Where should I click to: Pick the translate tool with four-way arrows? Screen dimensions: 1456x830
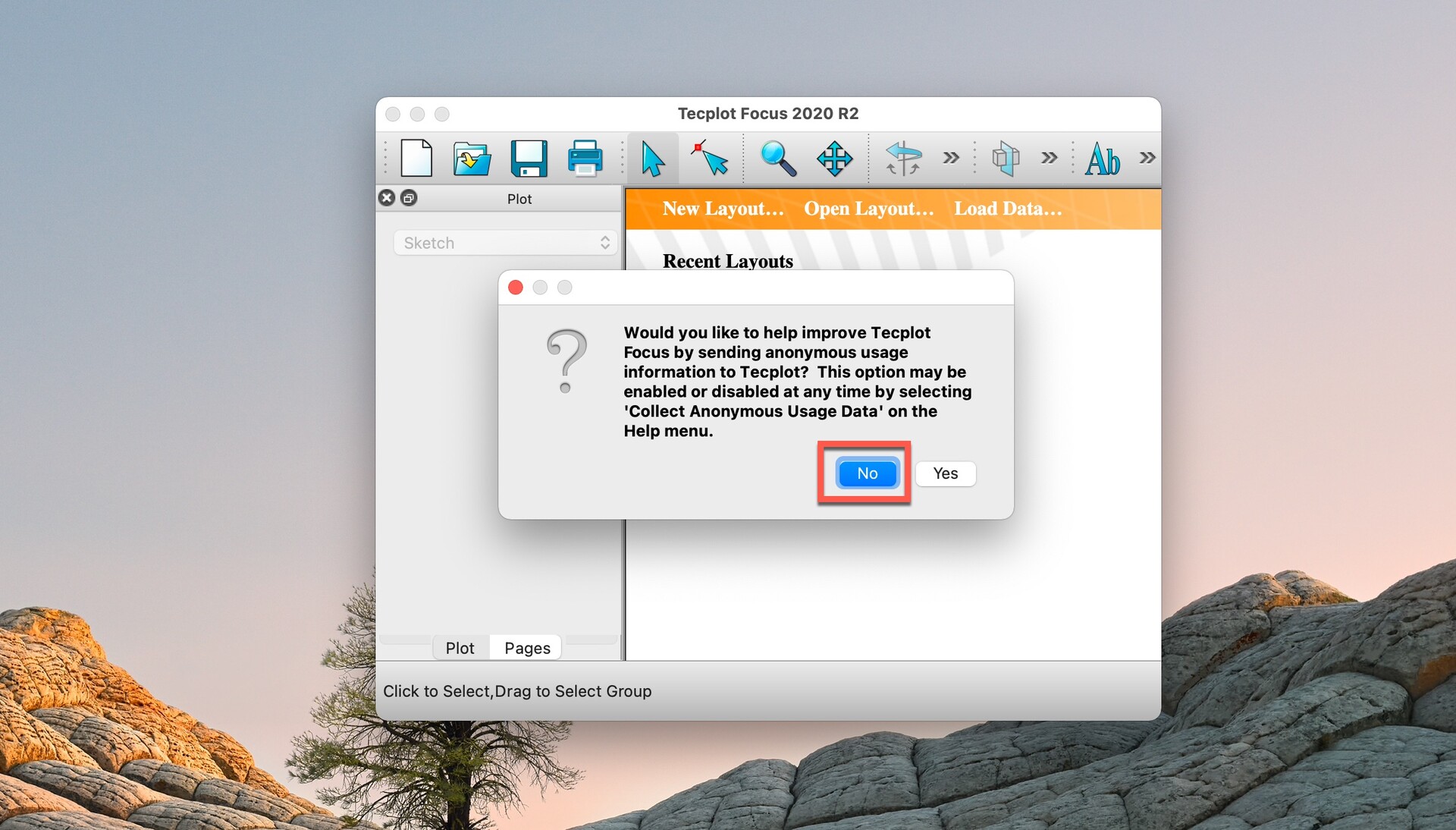833,158
